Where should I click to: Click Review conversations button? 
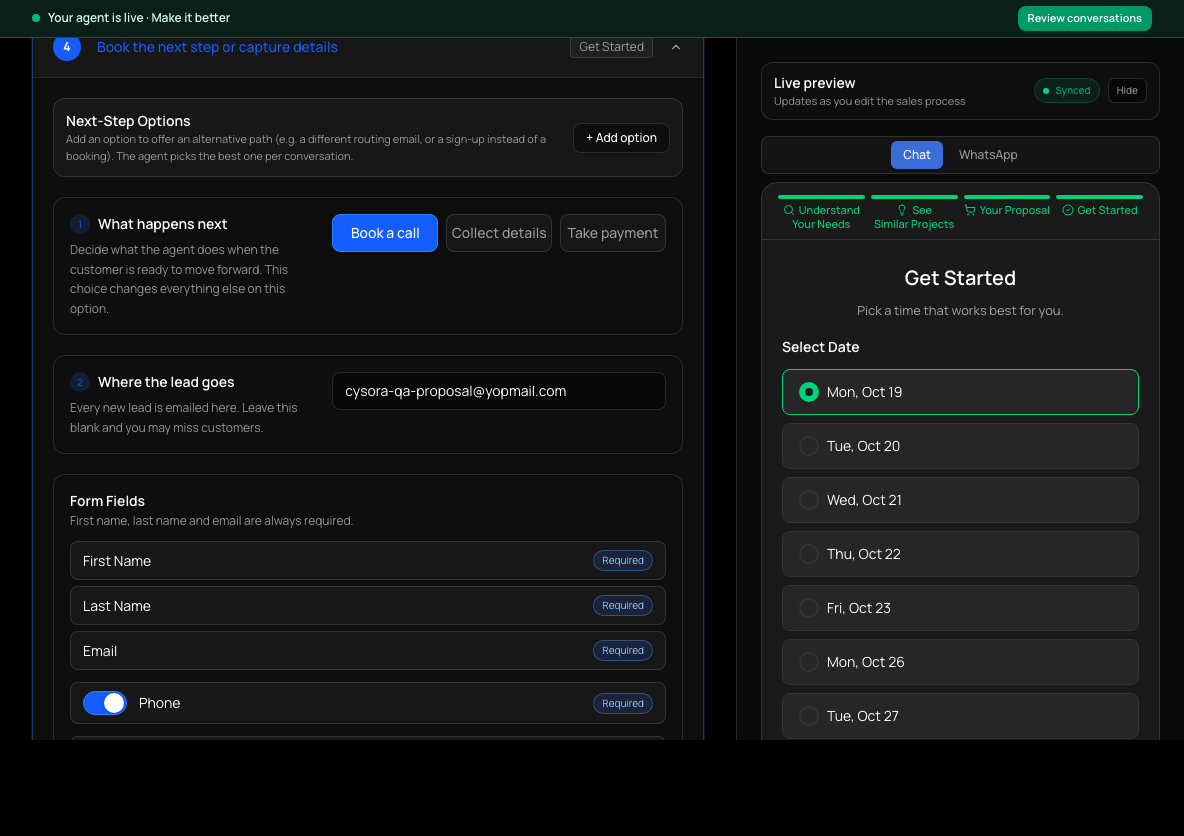pos(1084,18)
